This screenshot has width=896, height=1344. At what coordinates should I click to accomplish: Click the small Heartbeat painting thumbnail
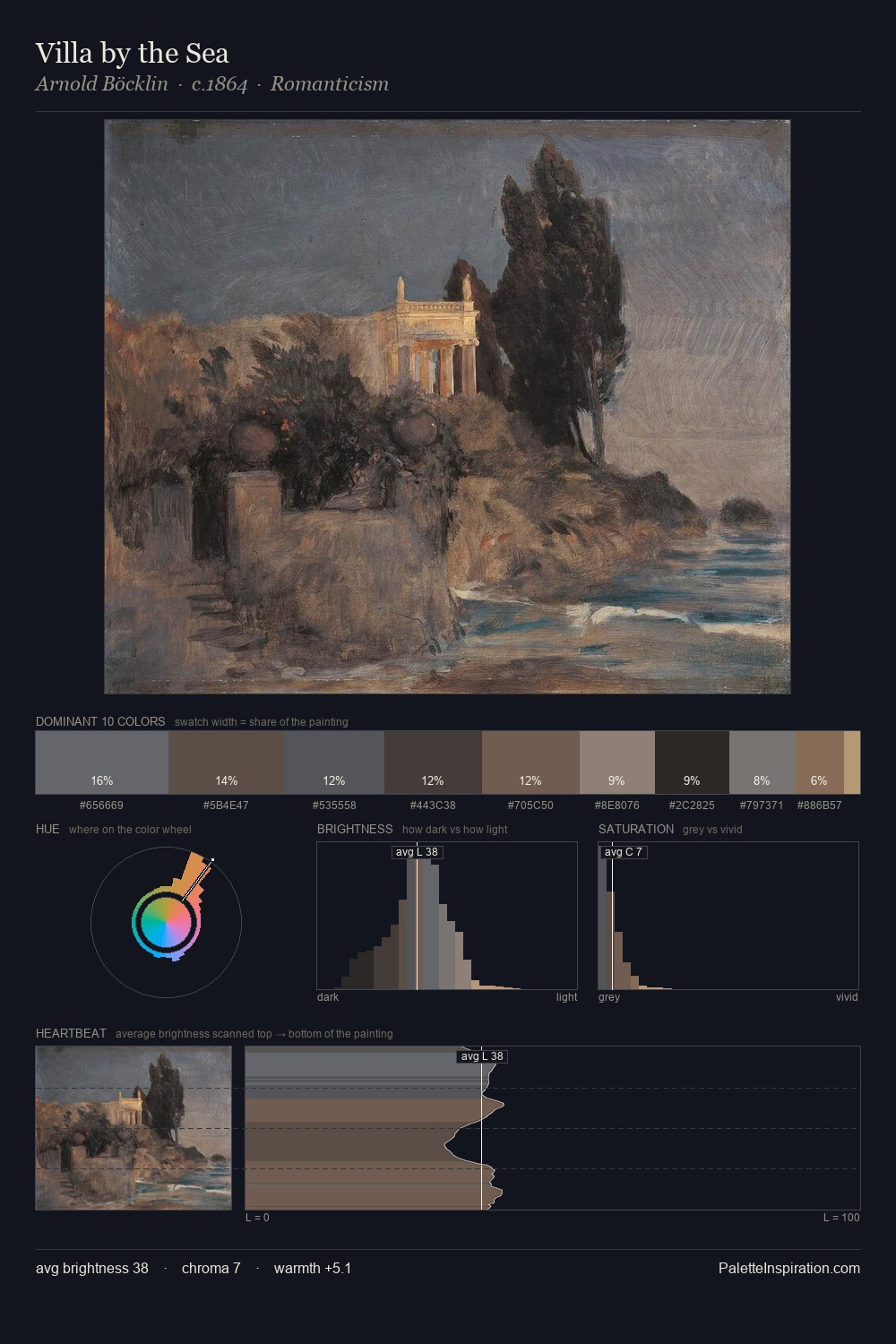pos(134,1128)
